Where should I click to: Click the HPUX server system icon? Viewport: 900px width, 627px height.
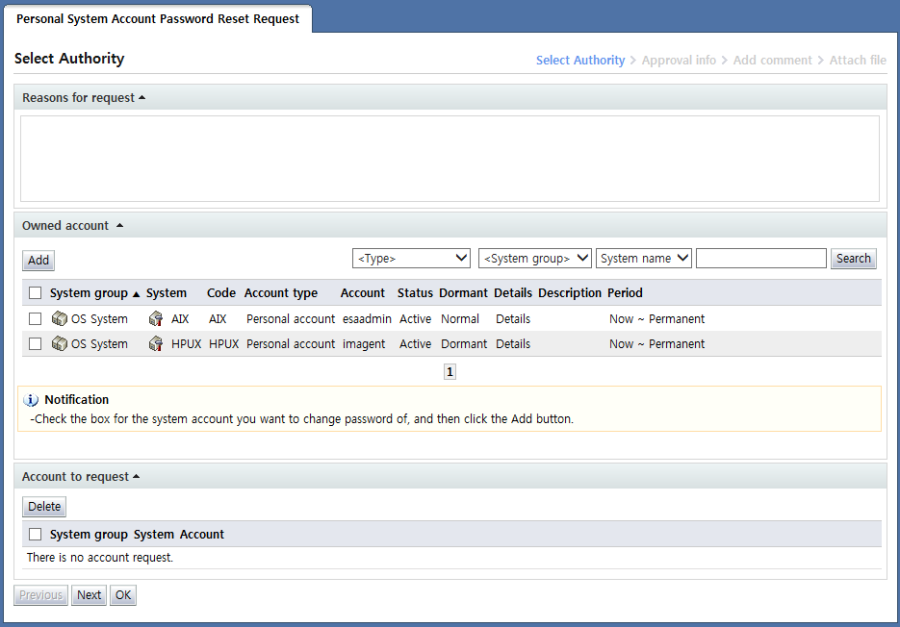155,344
